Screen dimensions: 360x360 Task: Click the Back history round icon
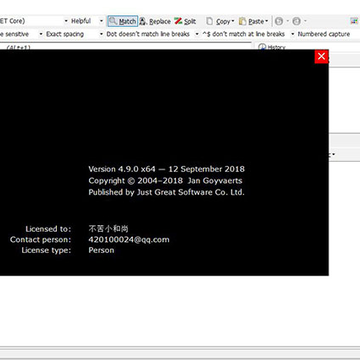coord(279,21)
